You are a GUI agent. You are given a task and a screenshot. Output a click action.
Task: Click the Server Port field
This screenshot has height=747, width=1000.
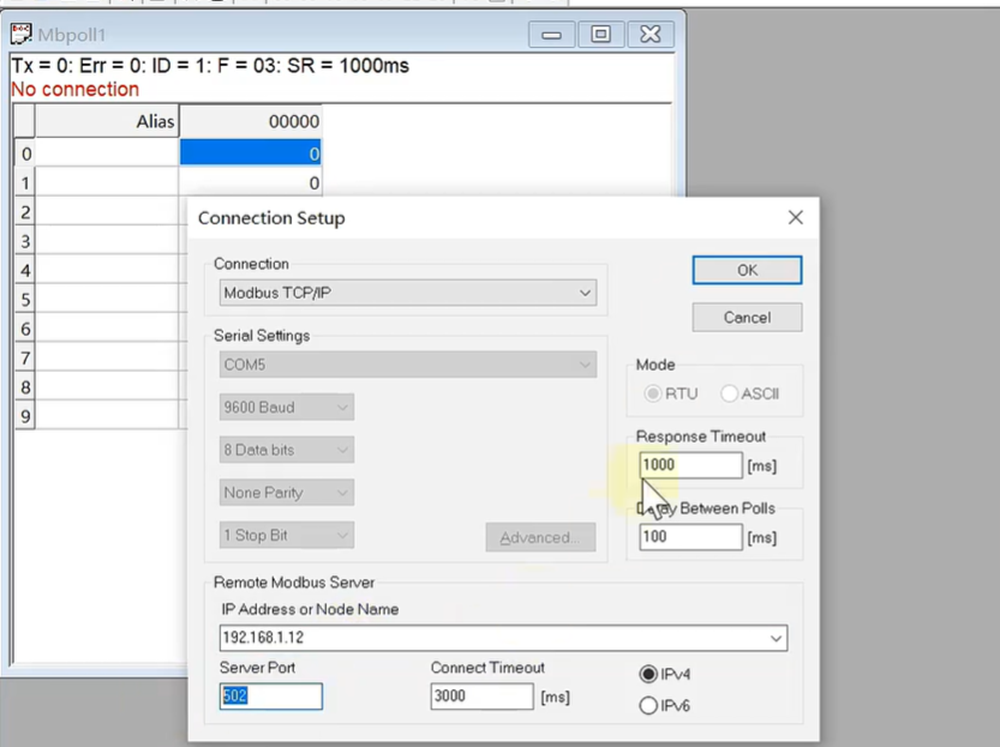[x=271, y=696]
